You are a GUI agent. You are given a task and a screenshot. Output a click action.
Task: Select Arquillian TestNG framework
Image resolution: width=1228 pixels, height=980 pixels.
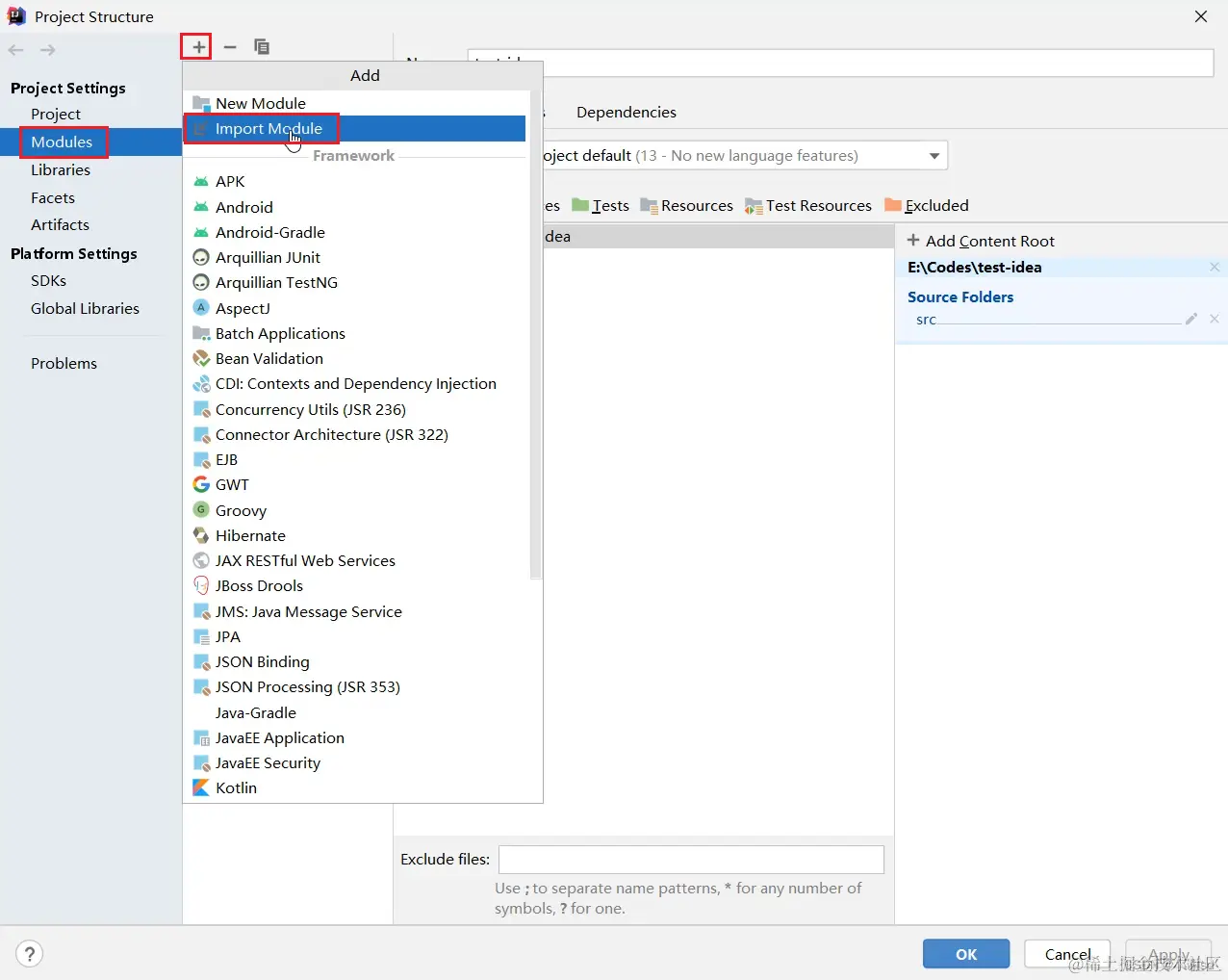pos(354,282)
